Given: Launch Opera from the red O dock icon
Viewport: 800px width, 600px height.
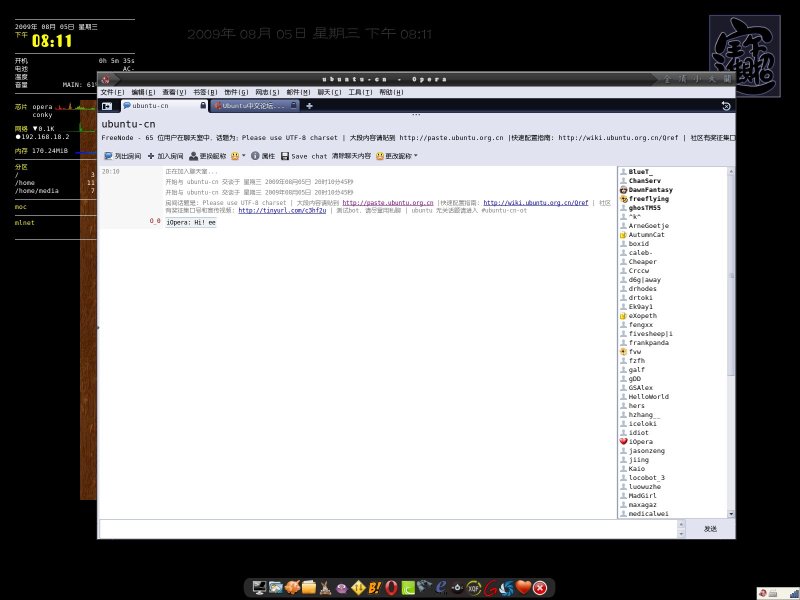Looking at the screenshot, I should (x=391, y=588).
